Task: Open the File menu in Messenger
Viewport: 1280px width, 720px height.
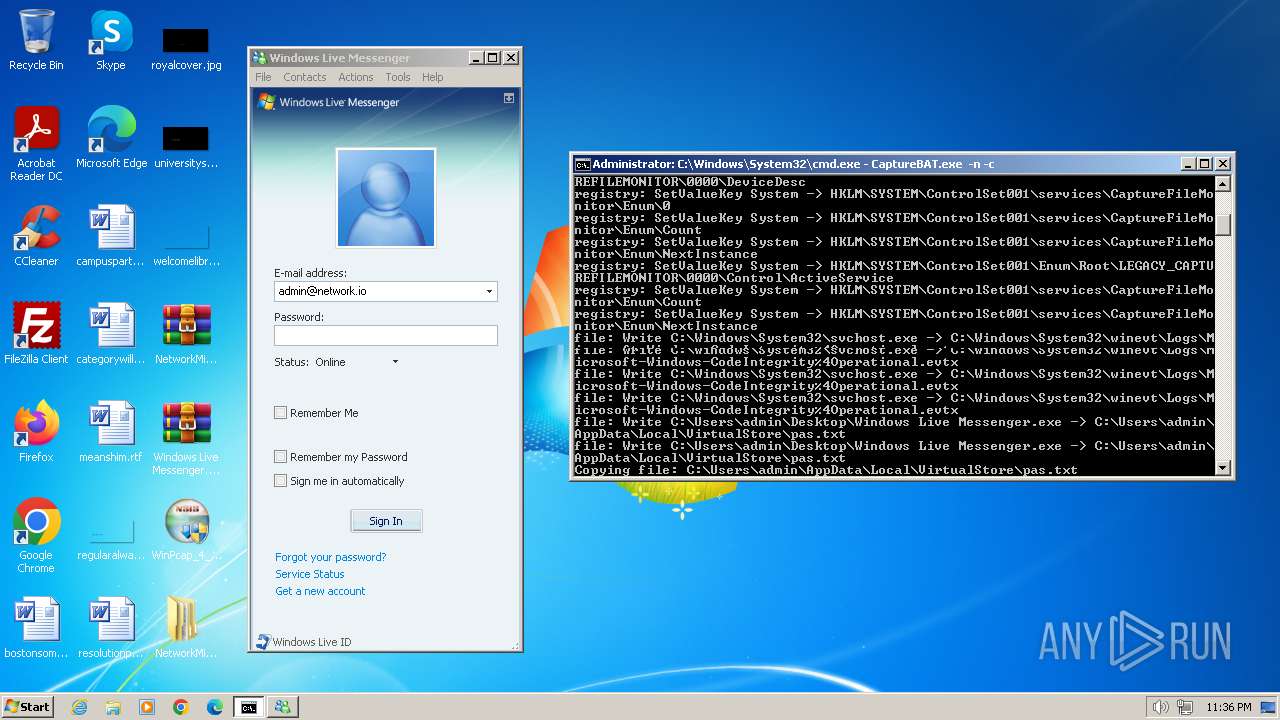Action: click(263, 77)
